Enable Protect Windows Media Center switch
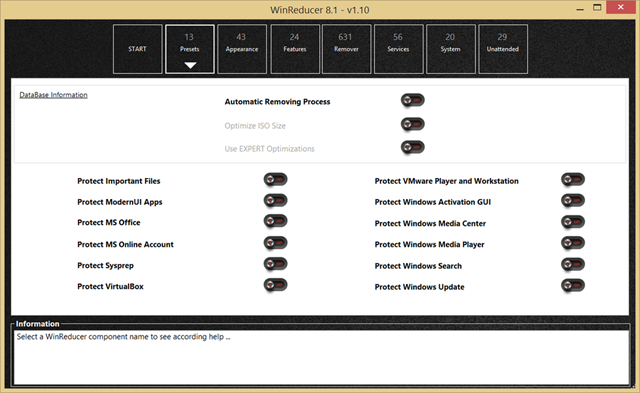This screenshot has height=393, width=640. coord(573,222)
